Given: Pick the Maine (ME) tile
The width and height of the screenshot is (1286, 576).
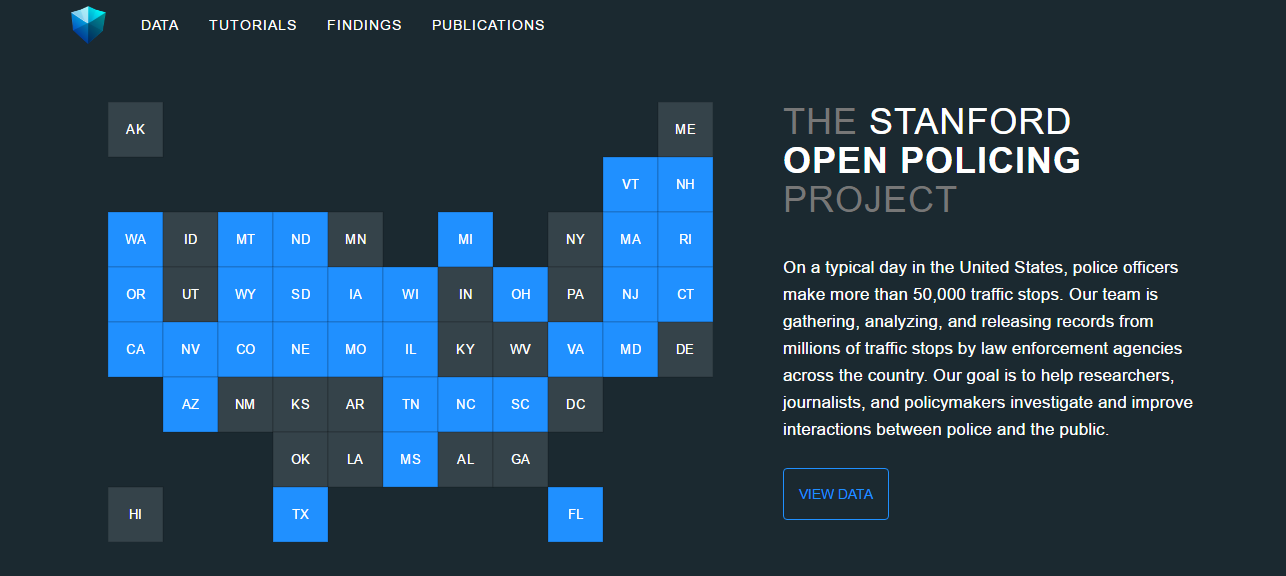Looking at the screenshot, I should 685,129.
